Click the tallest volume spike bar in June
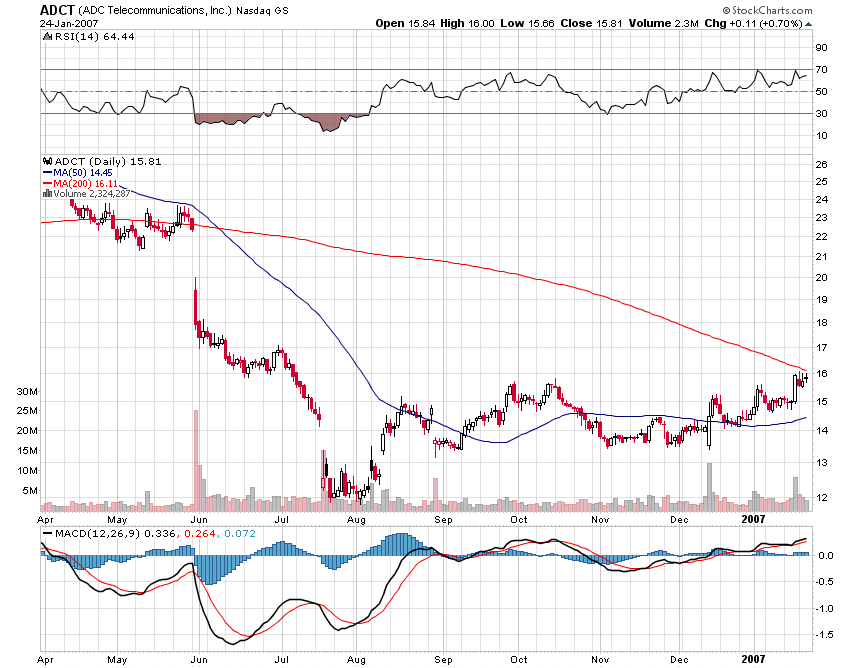The width and height of the screenshot is (850, 668). coord(196,461)
